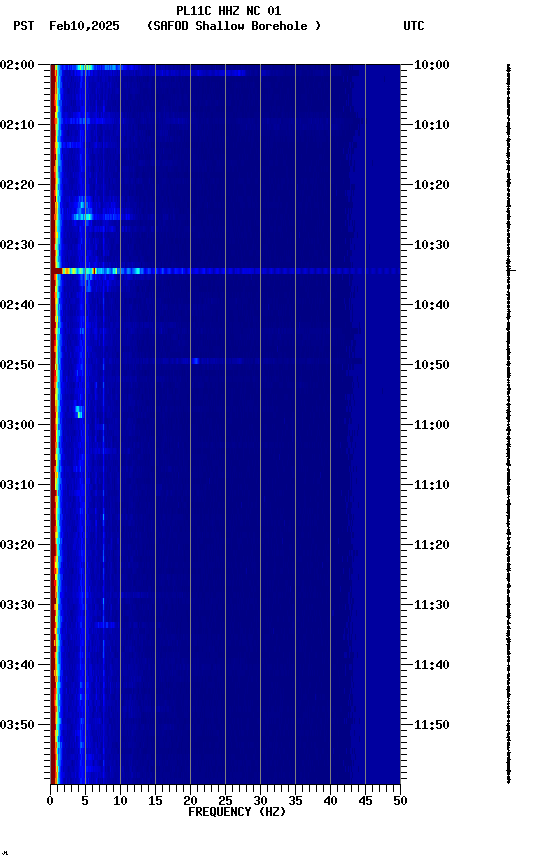The height and width of the screenshot is (864, 552).
Task: Click the PST time label 03:10
Action: 17,485
